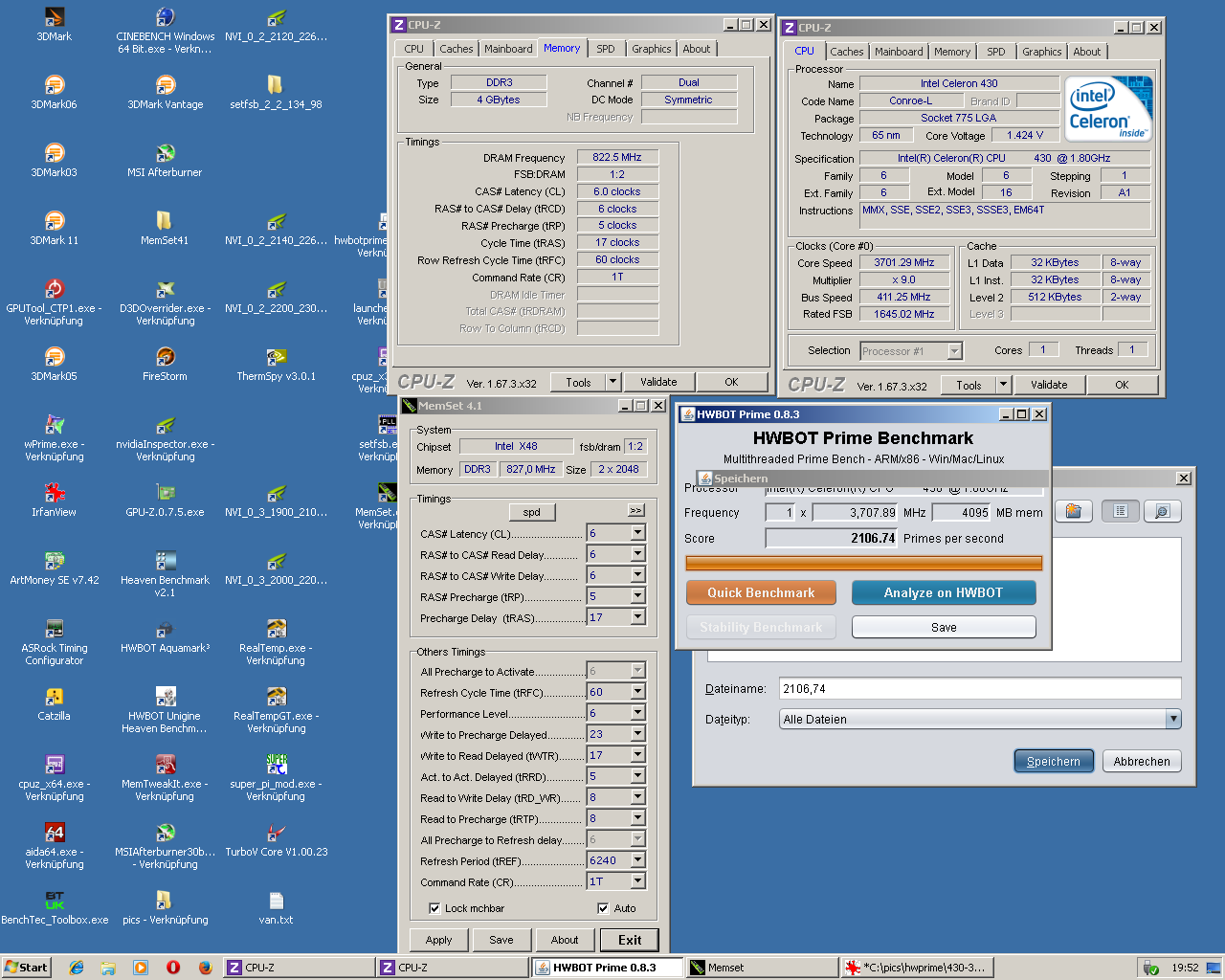Launch Heaven Benchmark v2.1 icon
1225x980 pixels.
(165, 574)
